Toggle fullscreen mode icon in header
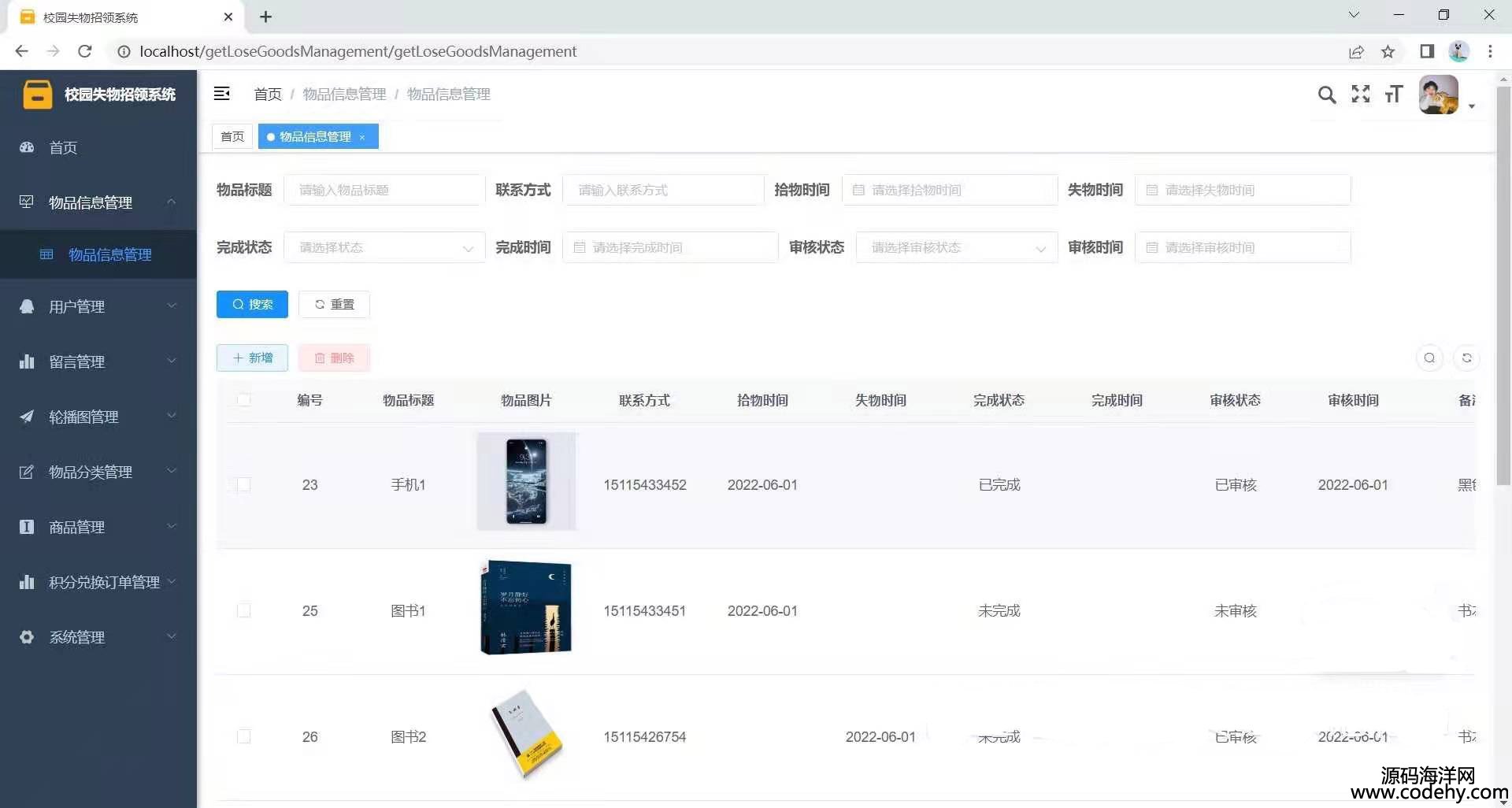1512x808 pixels. tap(1360, 95)
